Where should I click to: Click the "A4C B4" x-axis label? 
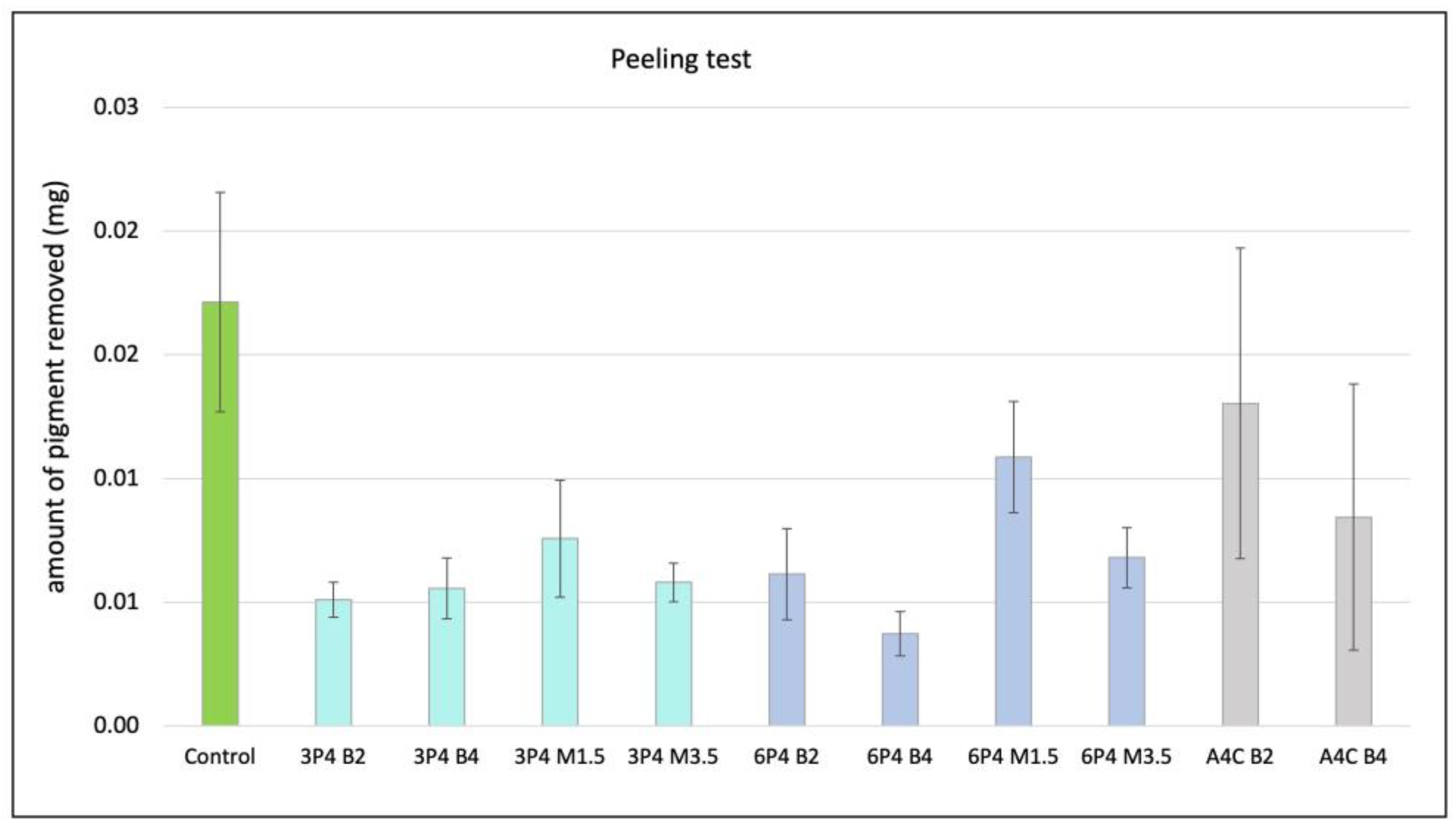click(1352, 757)
